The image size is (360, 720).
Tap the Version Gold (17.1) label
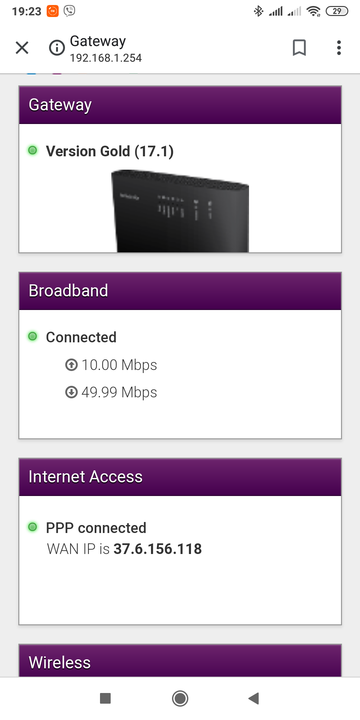(110, 151)
